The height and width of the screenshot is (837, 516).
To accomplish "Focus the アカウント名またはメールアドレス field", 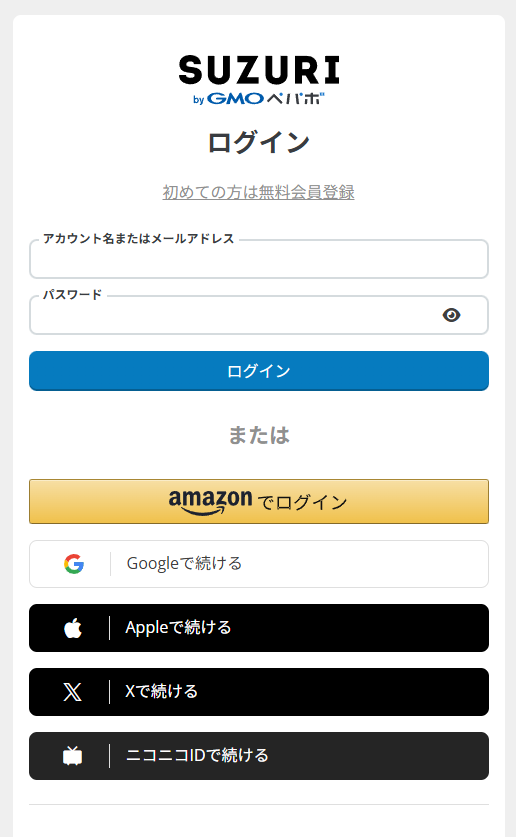I will coord(259,259).
